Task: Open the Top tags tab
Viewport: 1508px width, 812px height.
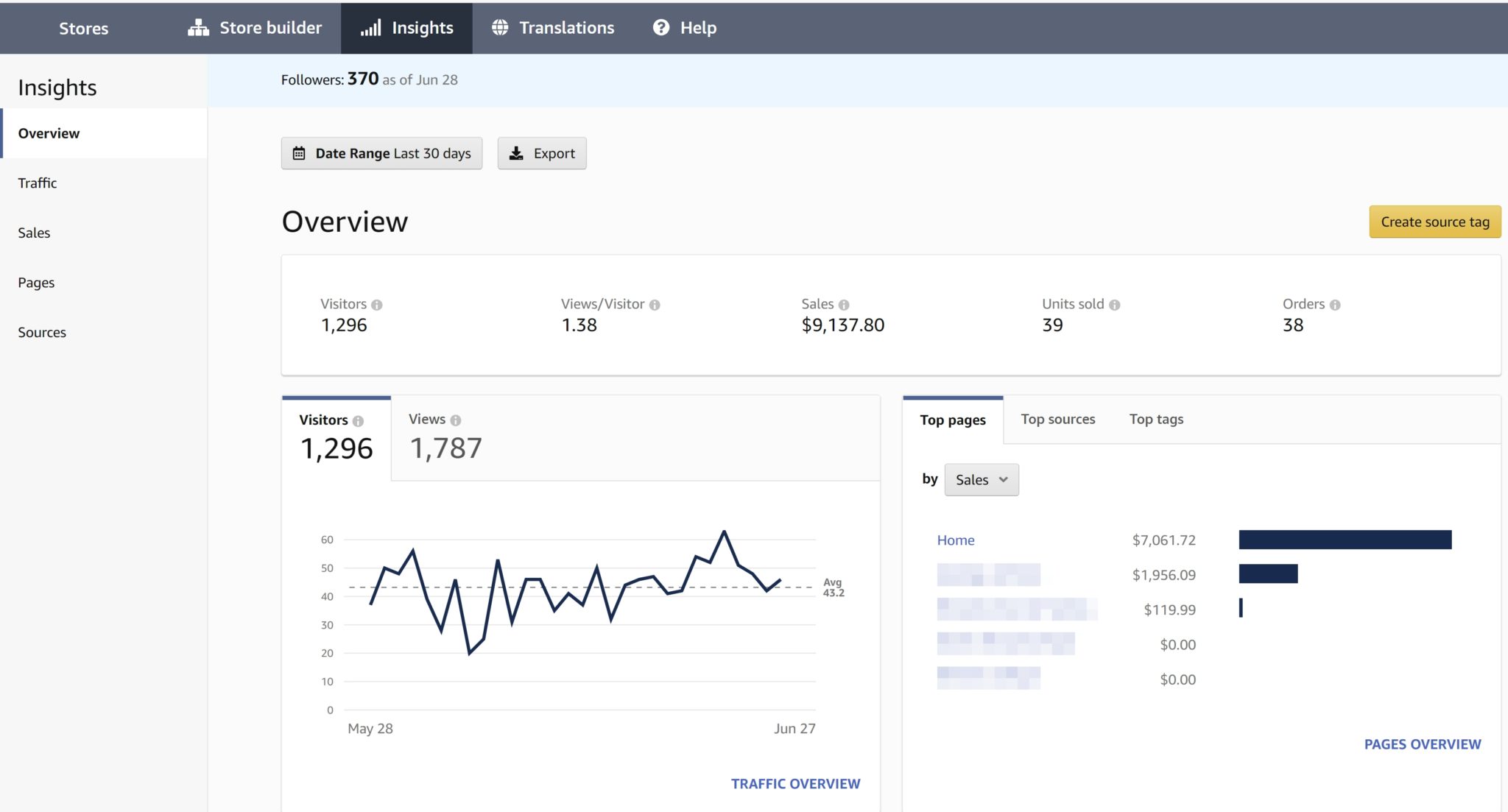Action: (1156, 420)
